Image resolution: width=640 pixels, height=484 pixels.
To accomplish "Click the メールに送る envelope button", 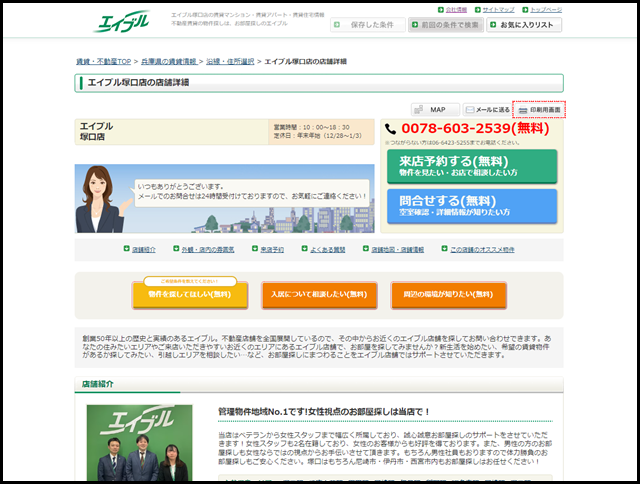I will [x=487, y=110].
